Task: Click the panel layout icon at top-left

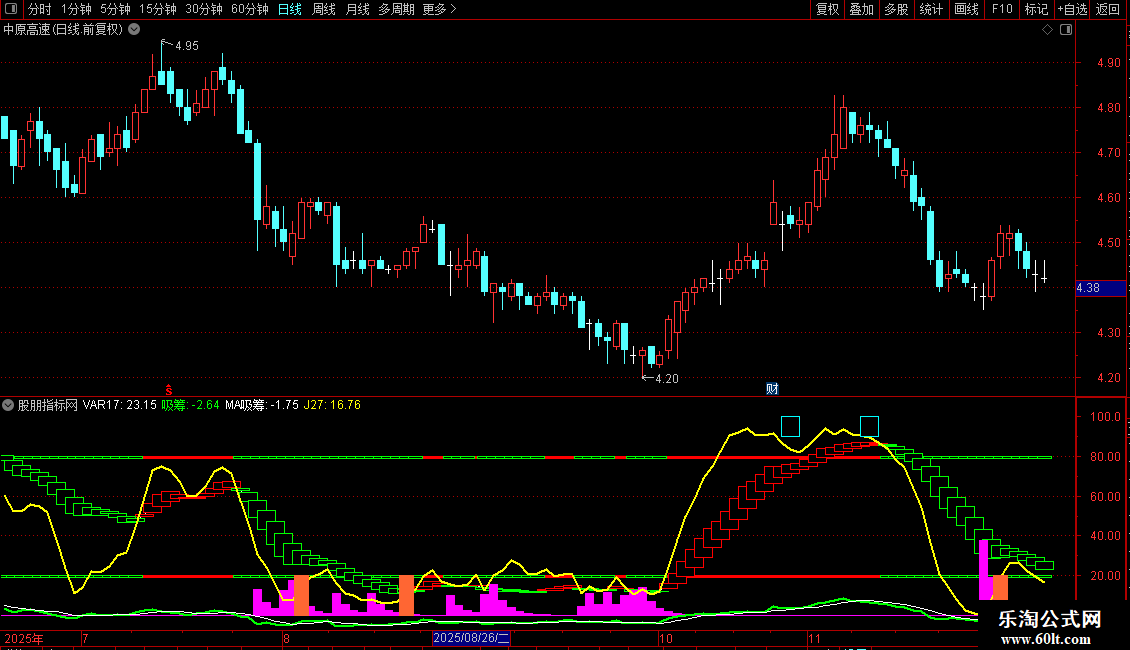Action: click(11, 9)
